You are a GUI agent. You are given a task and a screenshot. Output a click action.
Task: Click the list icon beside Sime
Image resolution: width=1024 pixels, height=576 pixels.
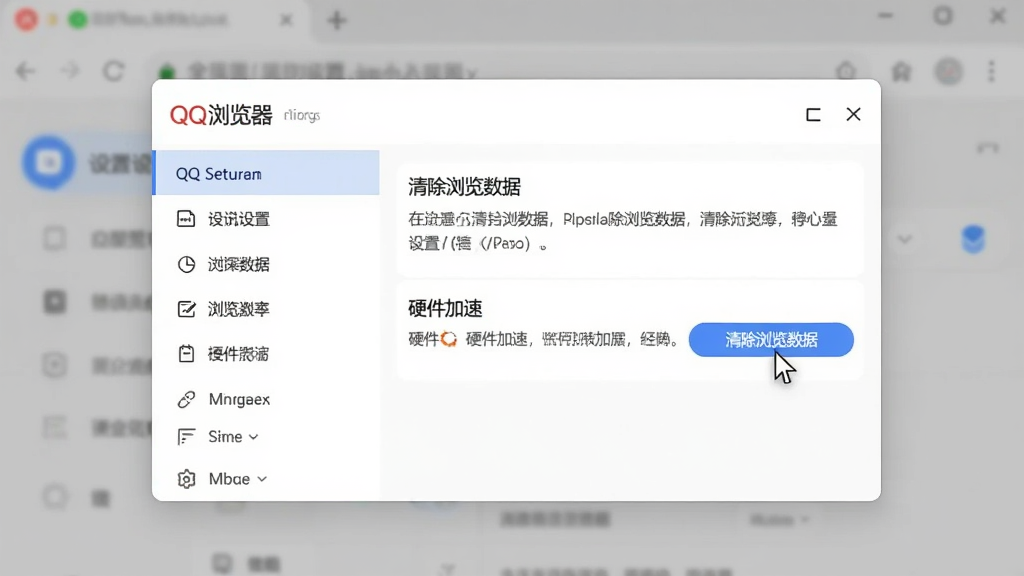pyautogui.click(x=186, y=436)
